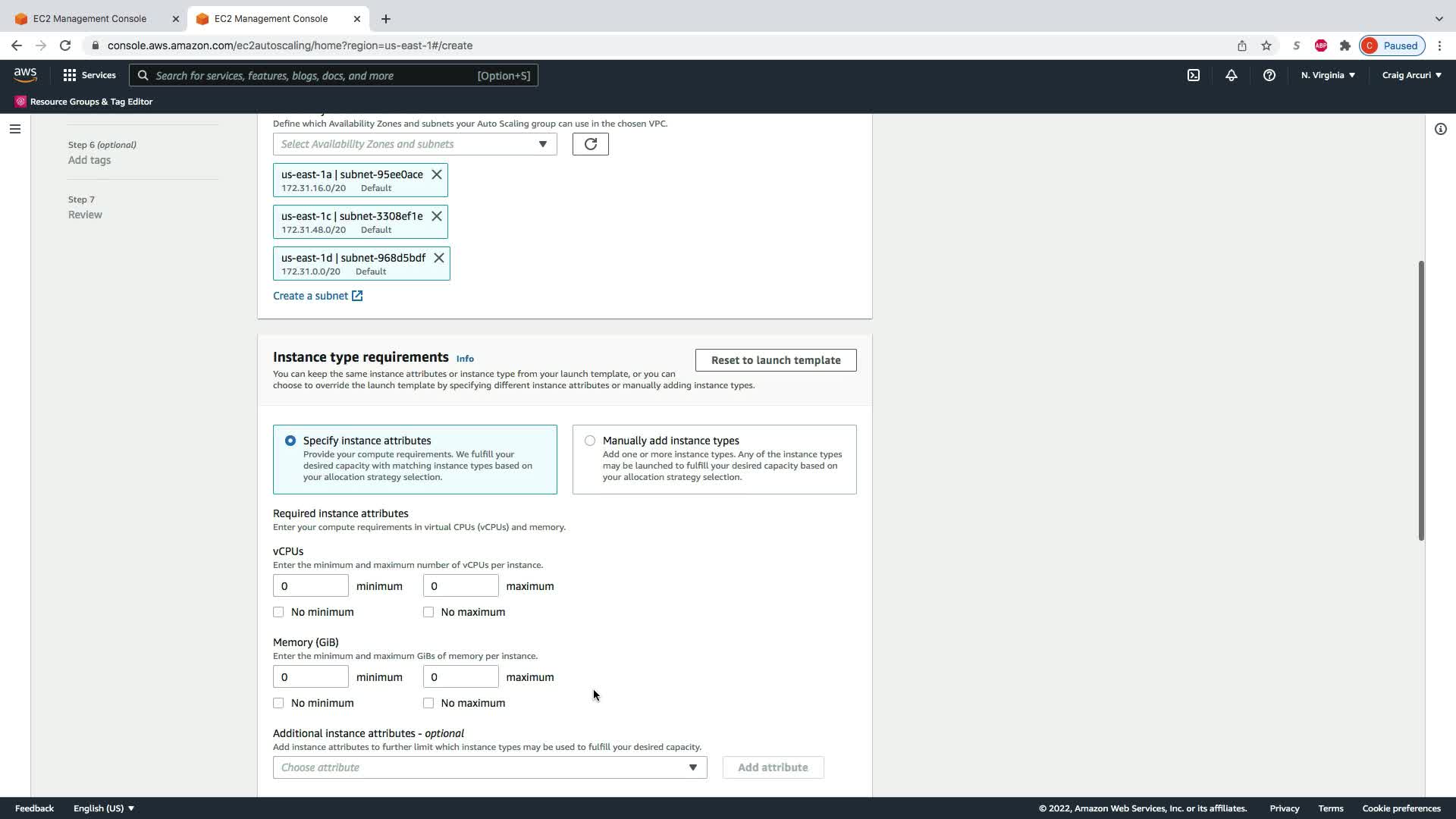
Task: Open the Services grid menu
Action: [89, 75]
